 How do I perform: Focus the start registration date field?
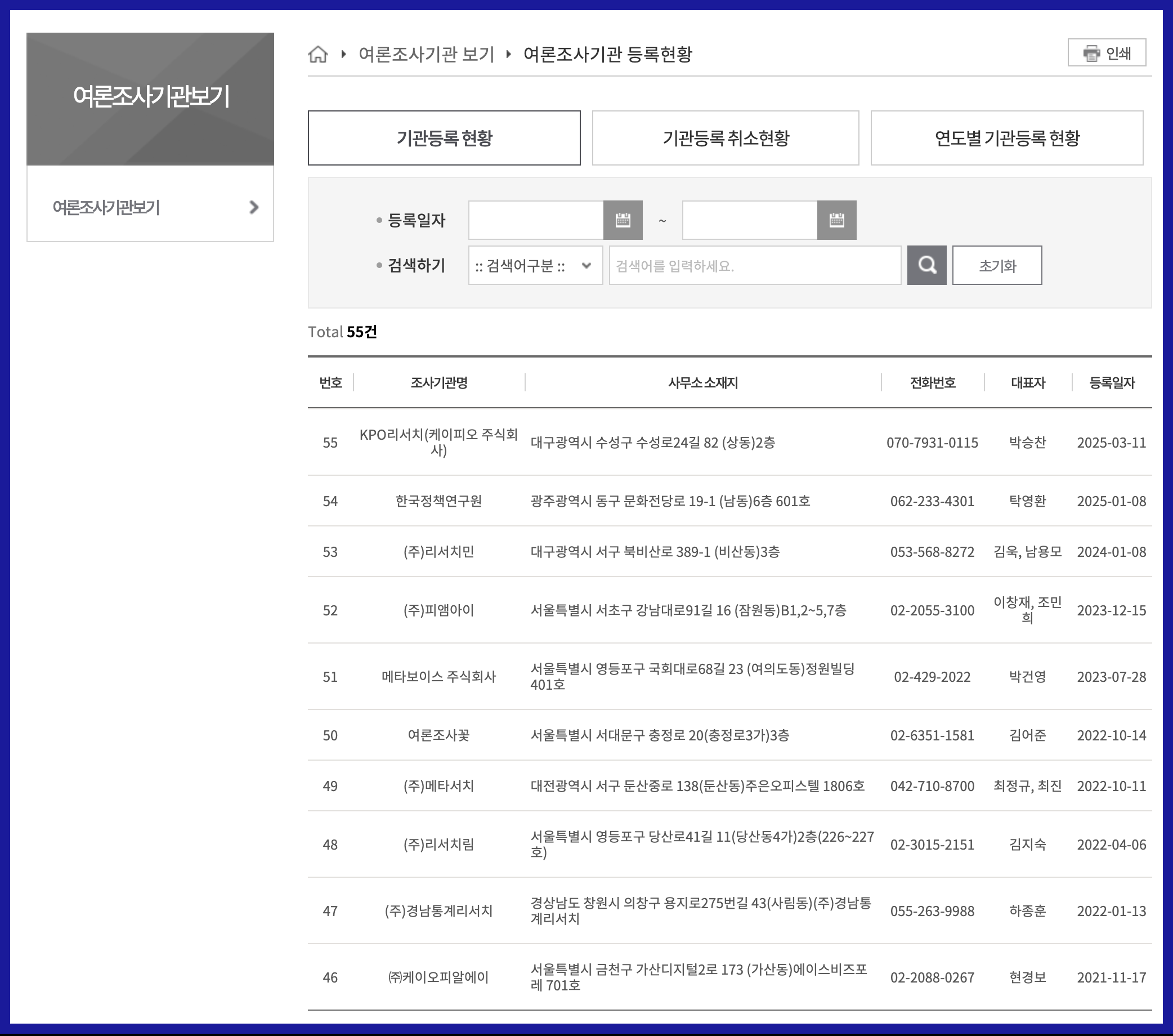[x=535, y=220]
